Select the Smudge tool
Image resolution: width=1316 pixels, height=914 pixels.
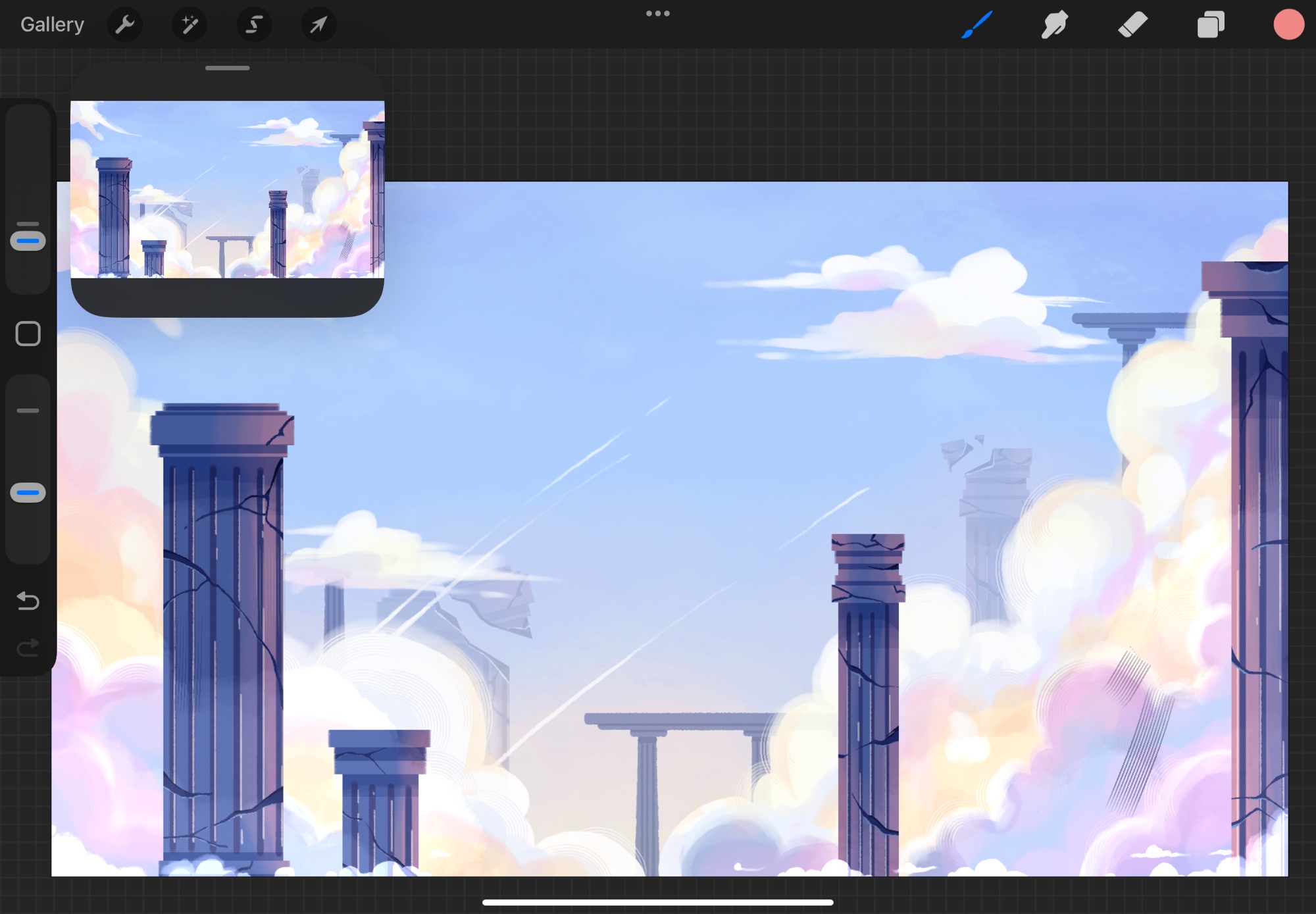click(x=1054, y=25)
